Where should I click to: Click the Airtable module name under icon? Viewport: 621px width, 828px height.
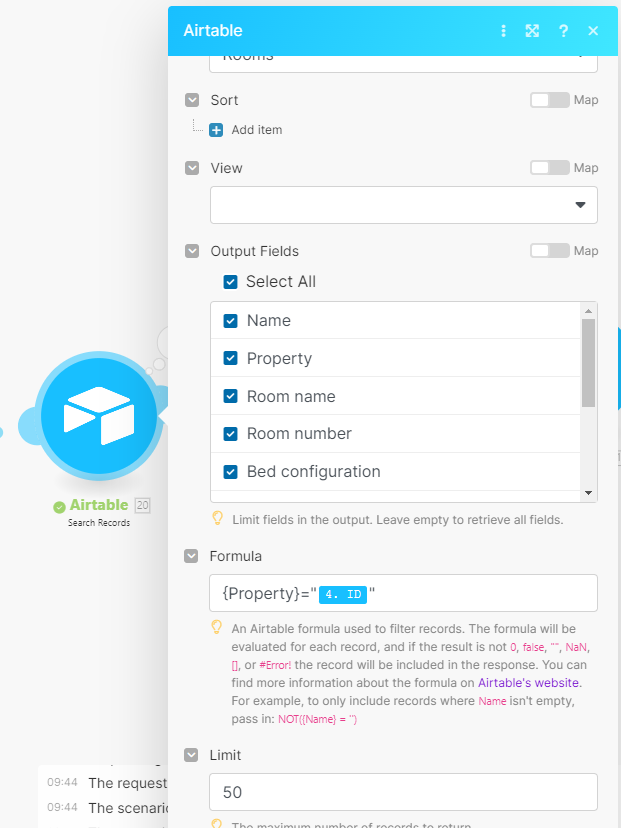(99, 505)
